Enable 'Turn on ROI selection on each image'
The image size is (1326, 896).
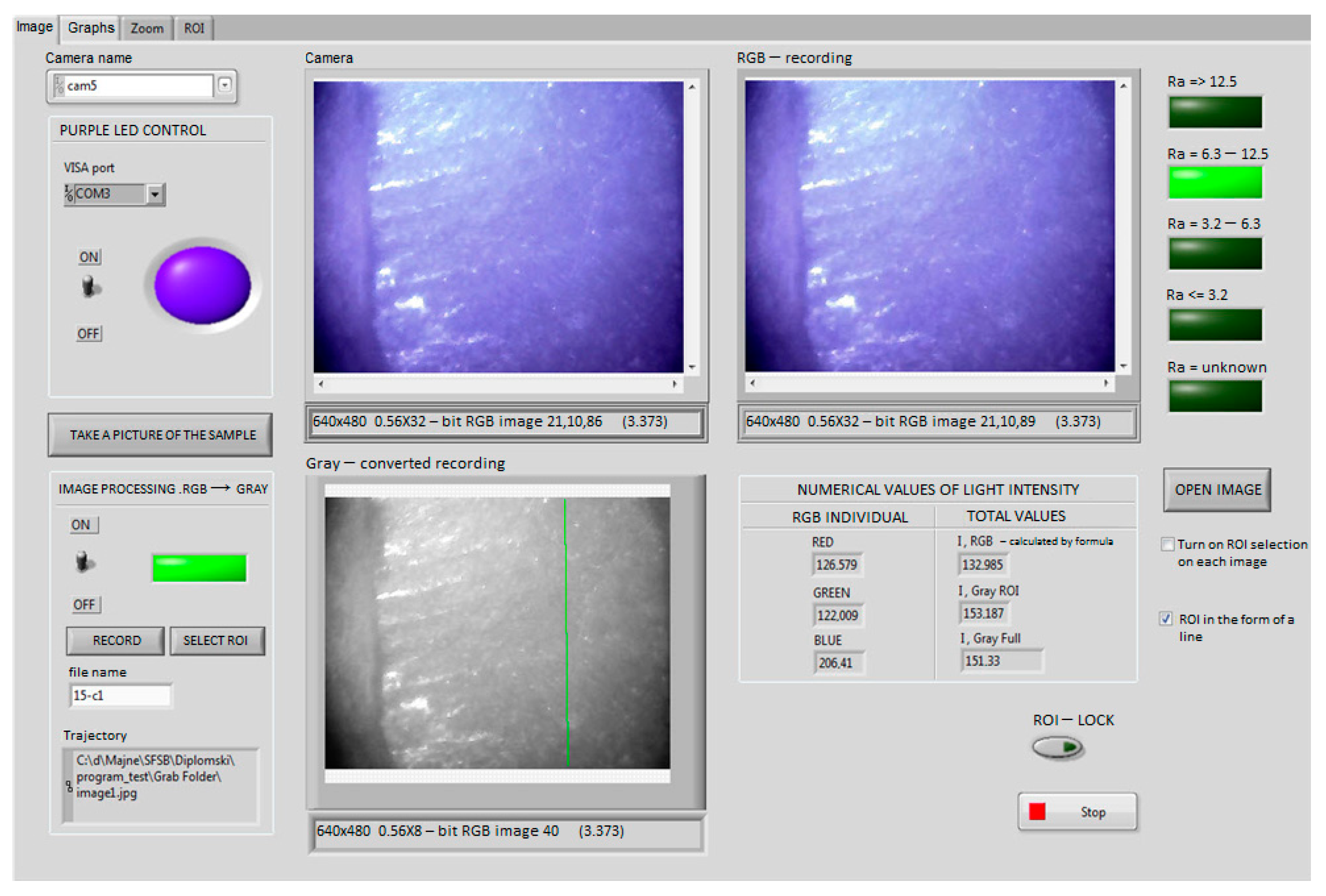tap(1168, 544)
